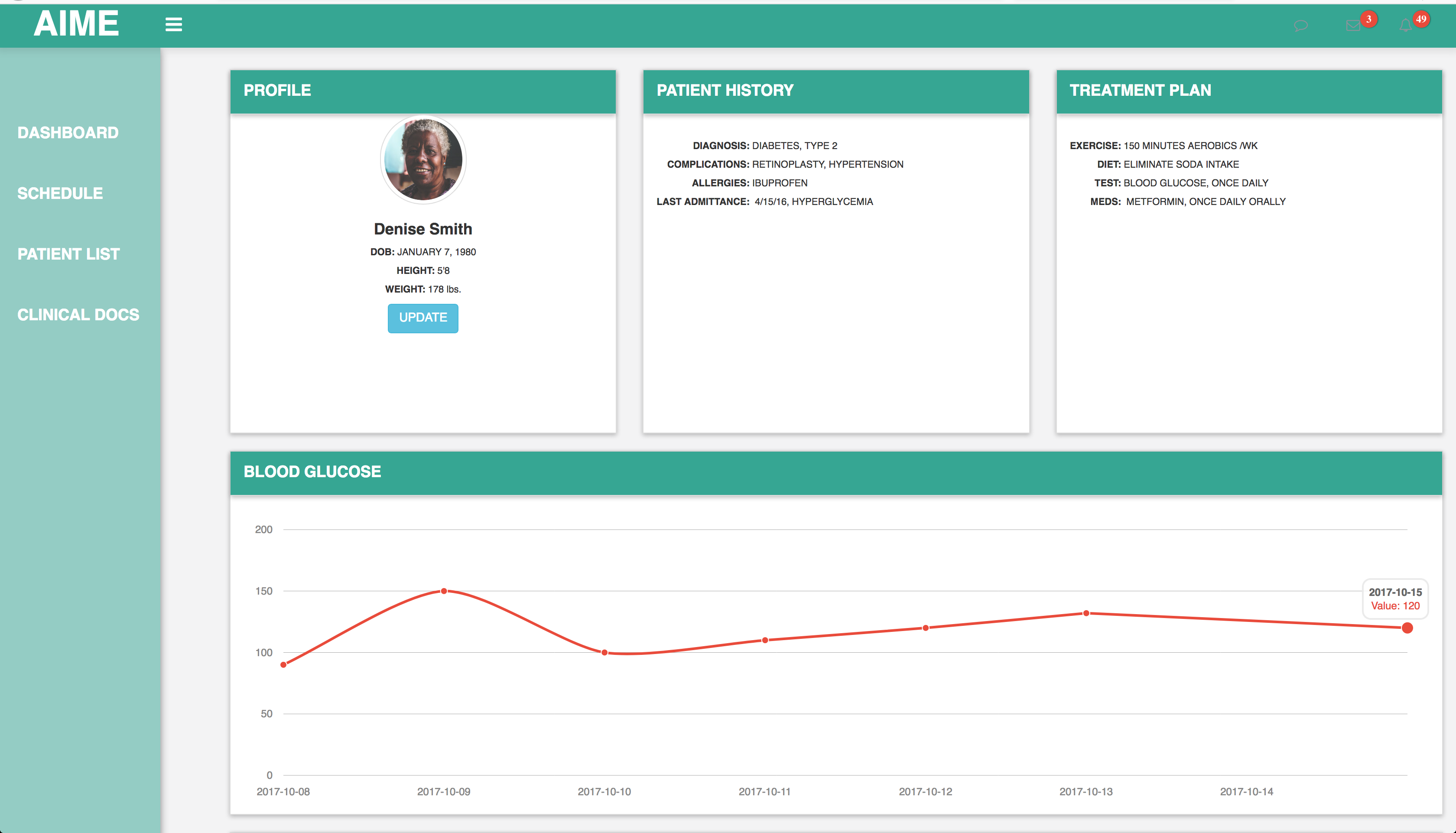The width and height of the screenshot is (1456, 833).
Task: Select the 2017-10-15 highlighted data point
Action: [x=1407, y=628]
